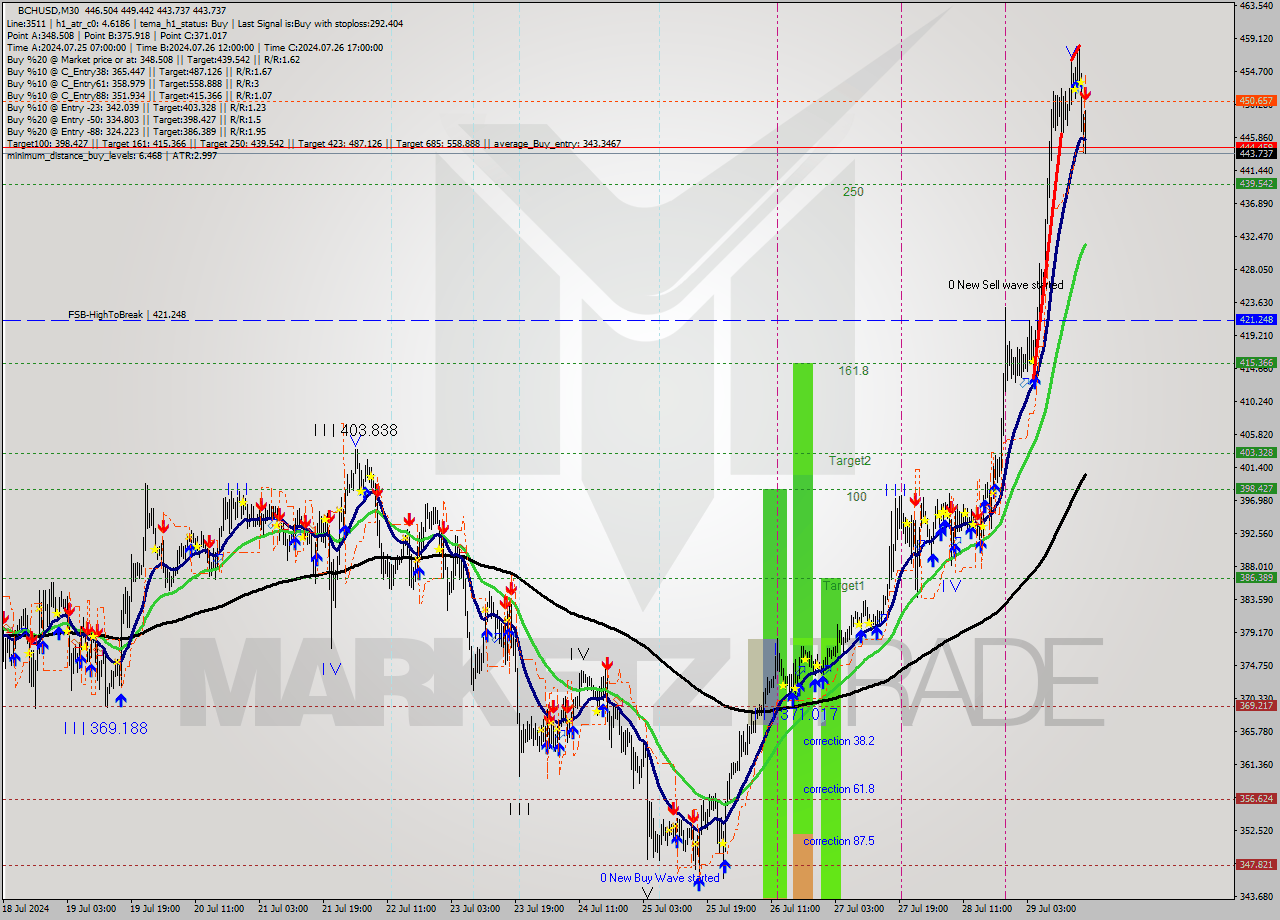Screen dimensions: 1280x920
Task: Click the orange rectangle beside correction 87.5
Action: (803, 865)
